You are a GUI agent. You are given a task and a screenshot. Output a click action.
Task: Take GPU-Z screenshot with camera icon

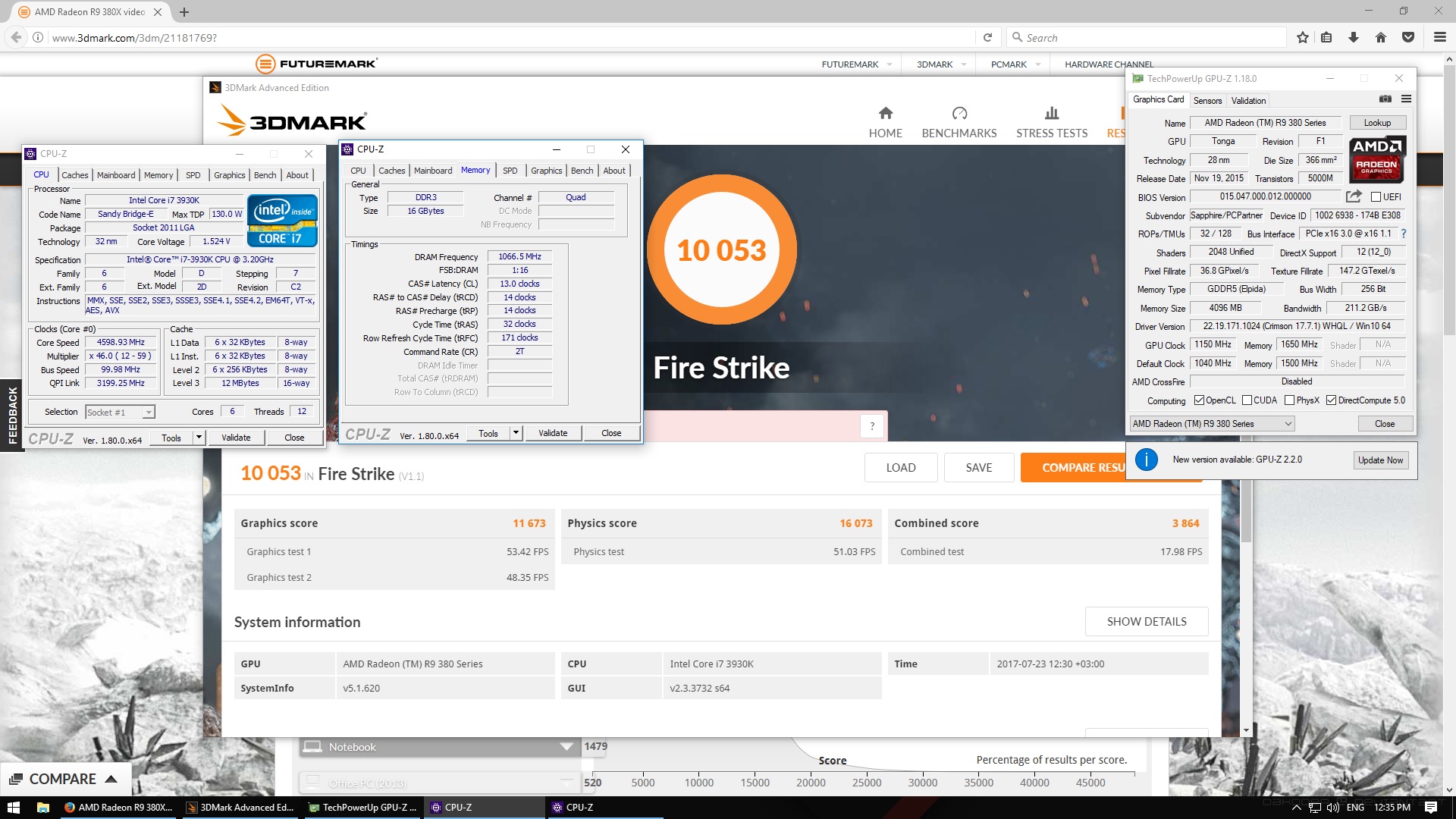1385,99
